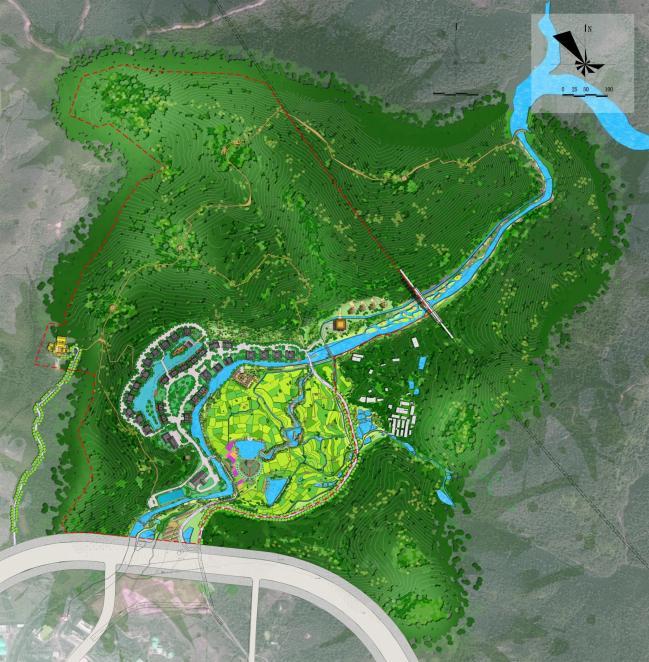Click the central round pond in farmland
Viewport: 649px width, 662px height.
249,449
